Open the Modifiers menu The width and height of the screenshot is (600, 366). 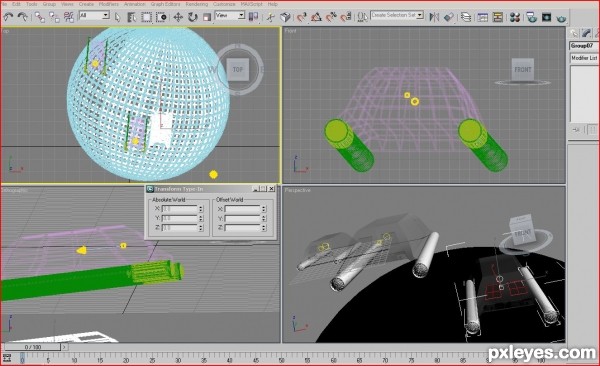tap(109, 4)
